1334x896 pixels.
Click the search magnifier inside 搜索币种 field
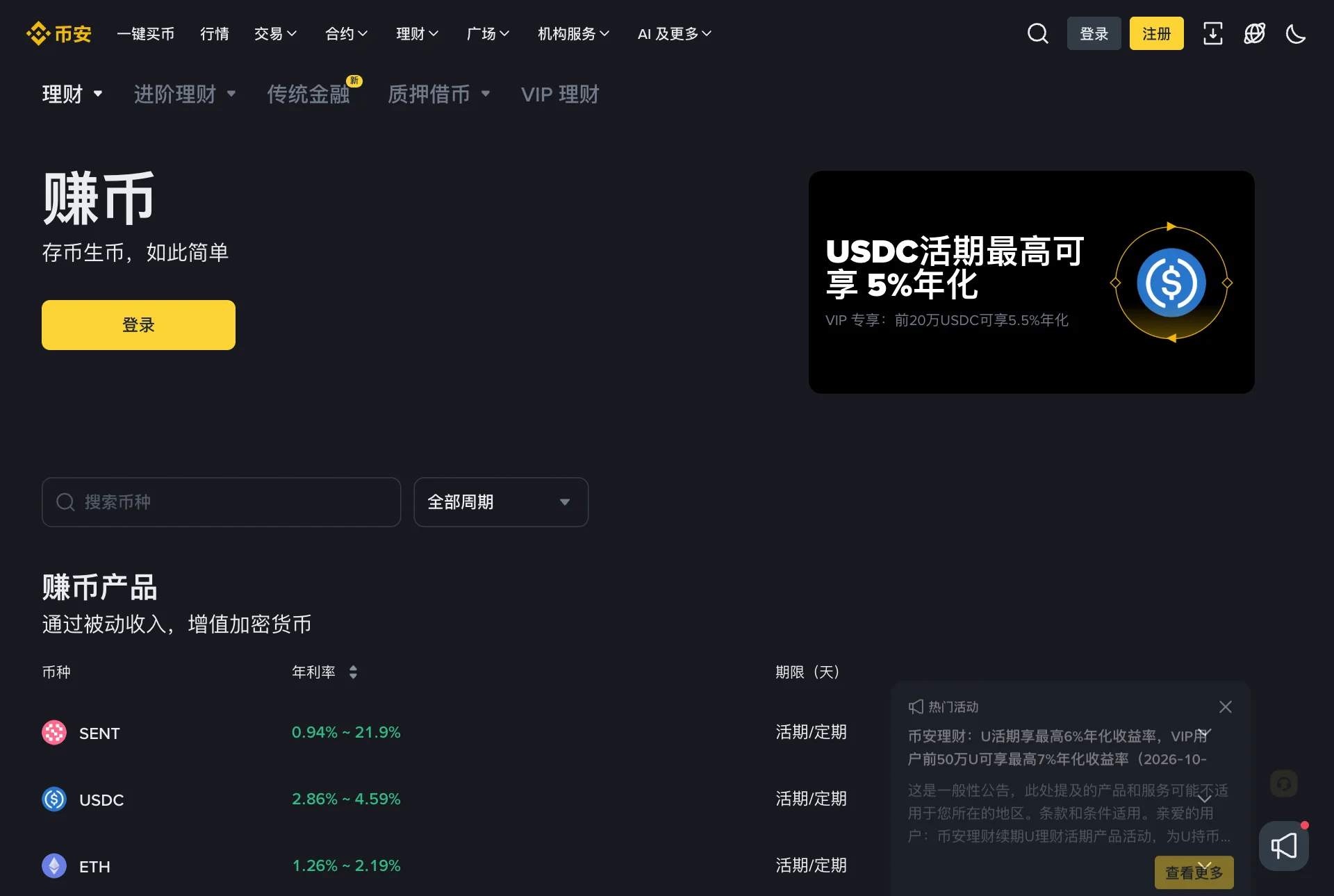[x=65, y=502]
